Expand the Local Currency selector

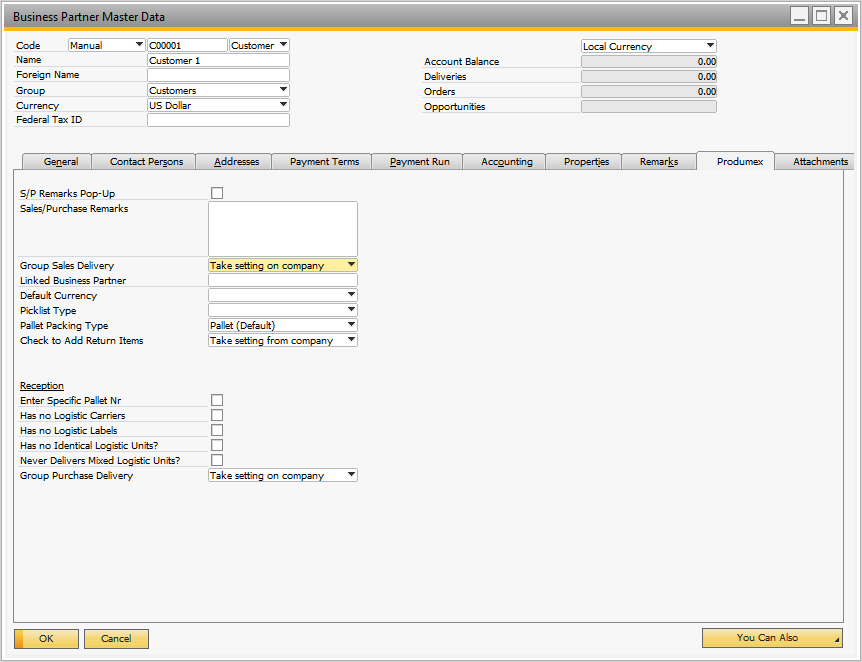(712, 45)
